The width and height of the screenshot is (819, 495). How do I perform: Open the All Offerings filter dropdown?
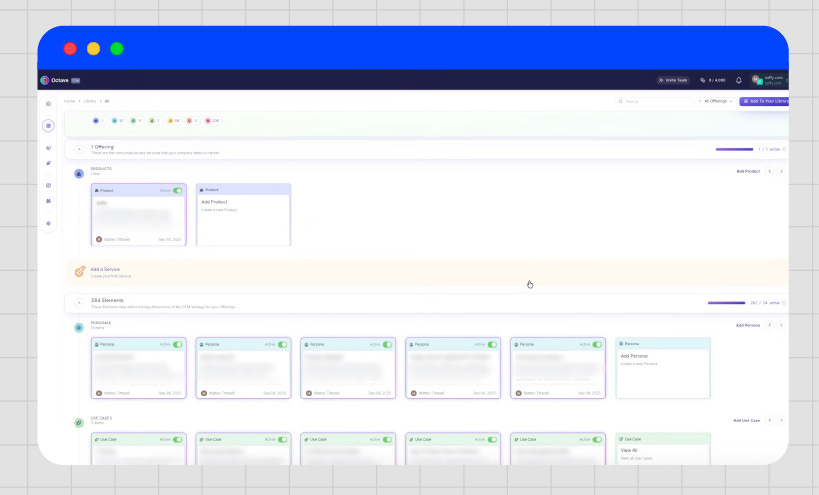pyautogui.click(x=715, y=101)
